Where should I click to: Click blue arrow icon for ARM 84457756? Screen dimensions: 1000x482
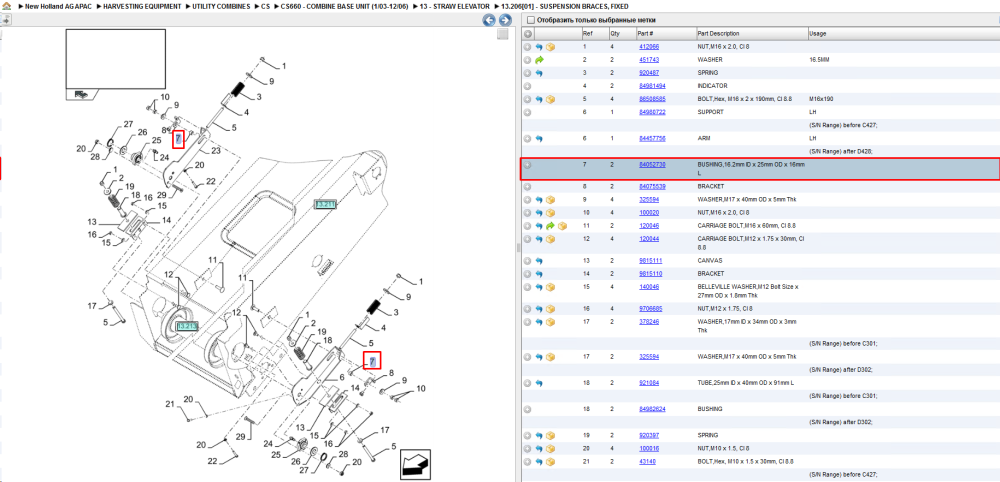[x=539, y=138]
